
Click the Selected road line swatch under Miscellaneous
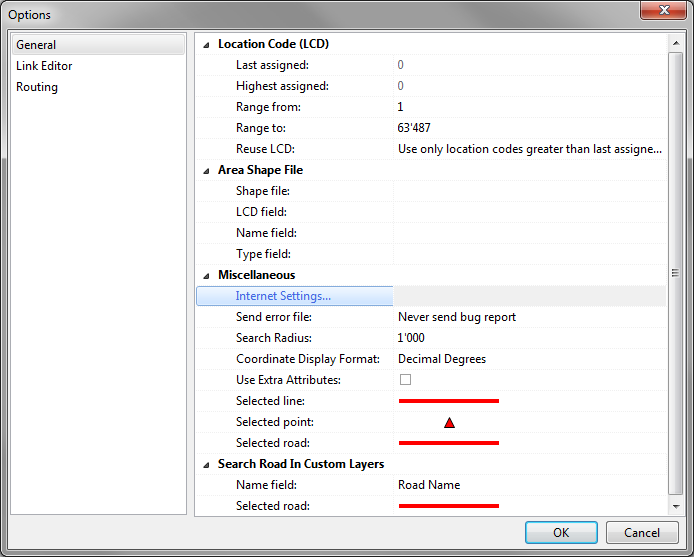coord(448,443)
